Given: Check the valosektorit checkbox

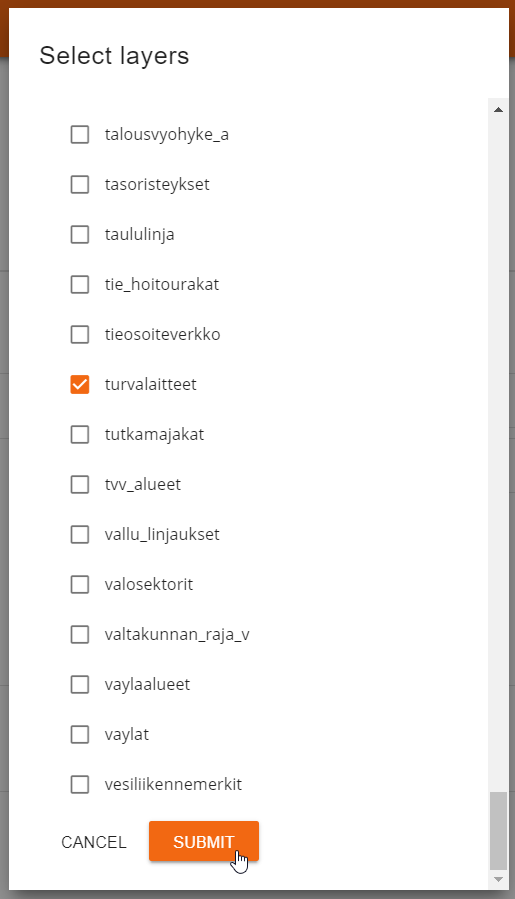Looking at the screenshot, I should 80,584.
